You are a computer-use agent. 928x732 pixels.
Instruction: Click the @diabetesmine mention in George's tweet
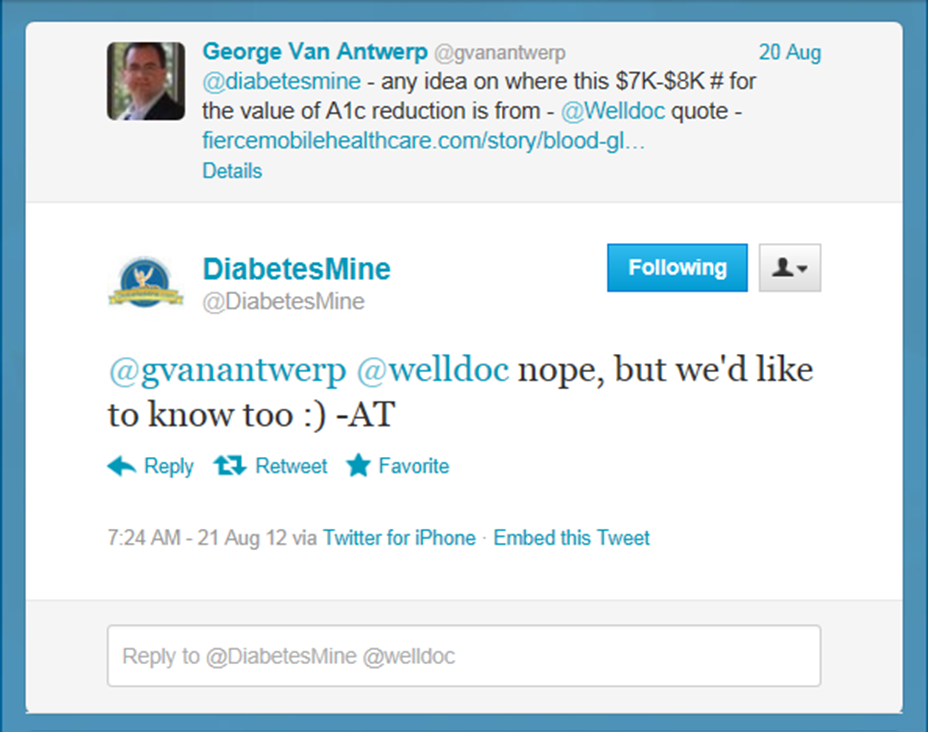pyautogui.click(x=259, y=81)
